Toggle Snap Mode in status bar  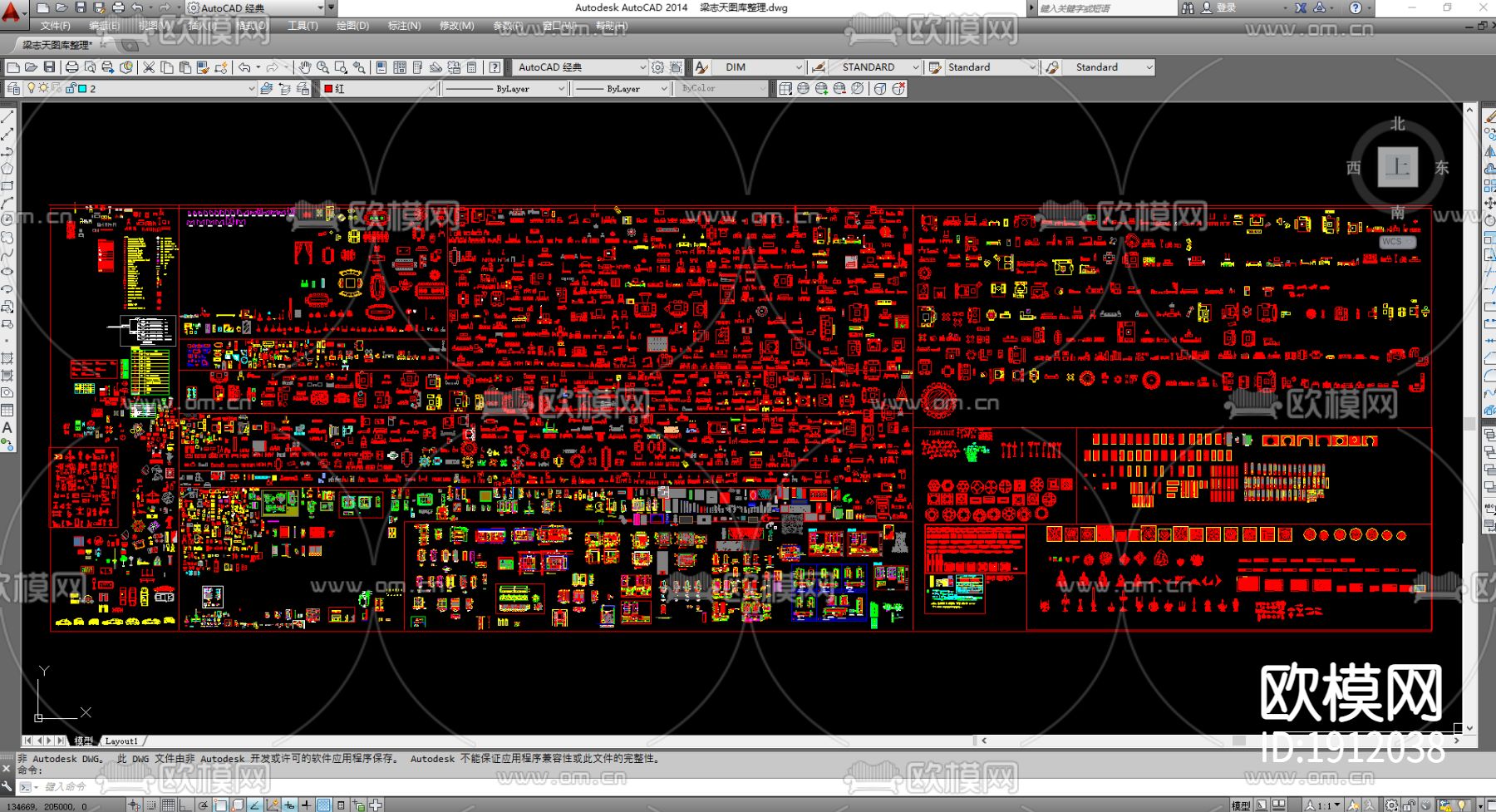[x=151, y=805]
